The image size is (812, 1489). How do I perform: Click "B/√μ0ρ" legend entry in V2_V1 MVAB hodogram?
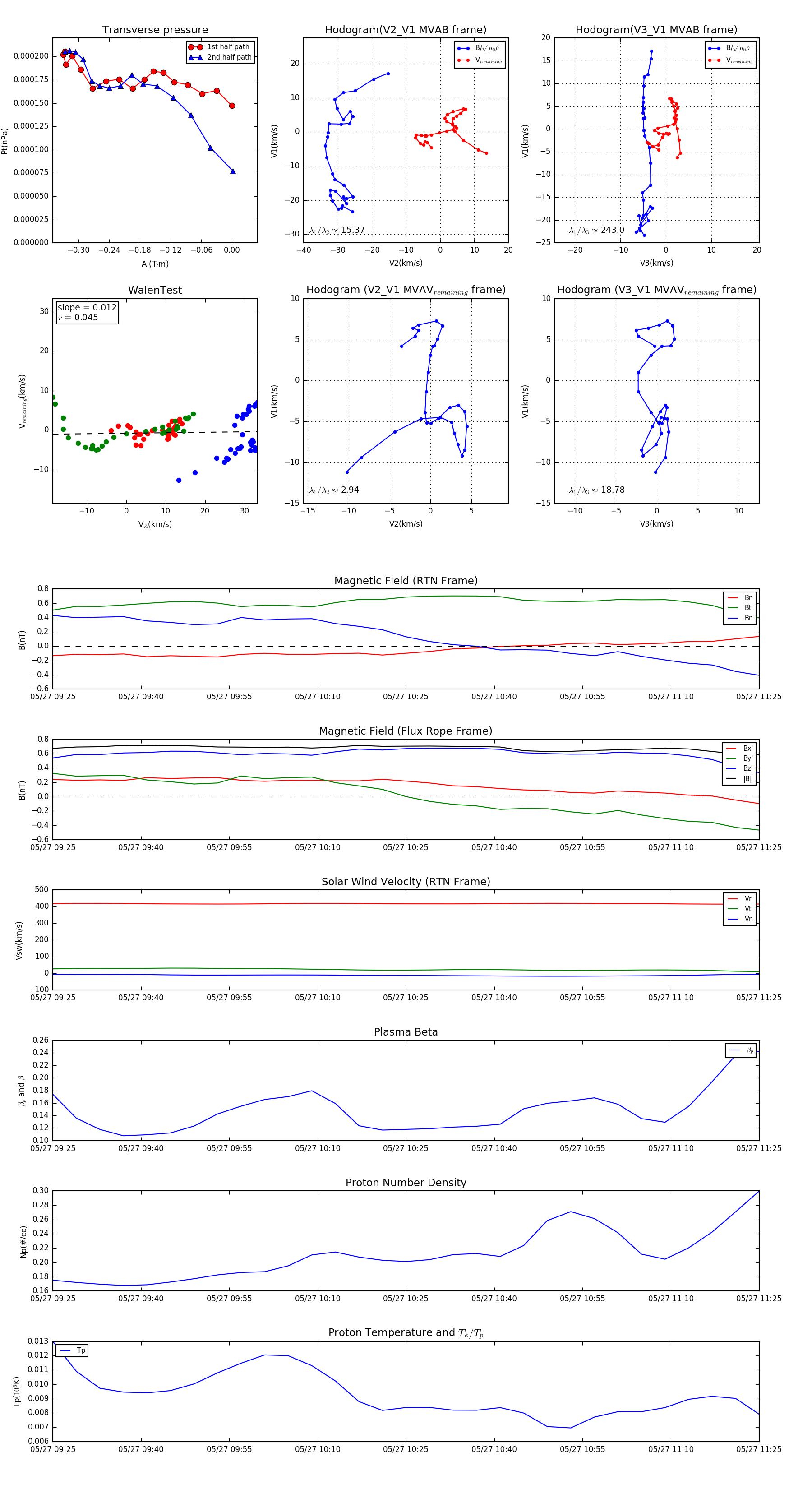pos(479,49)
